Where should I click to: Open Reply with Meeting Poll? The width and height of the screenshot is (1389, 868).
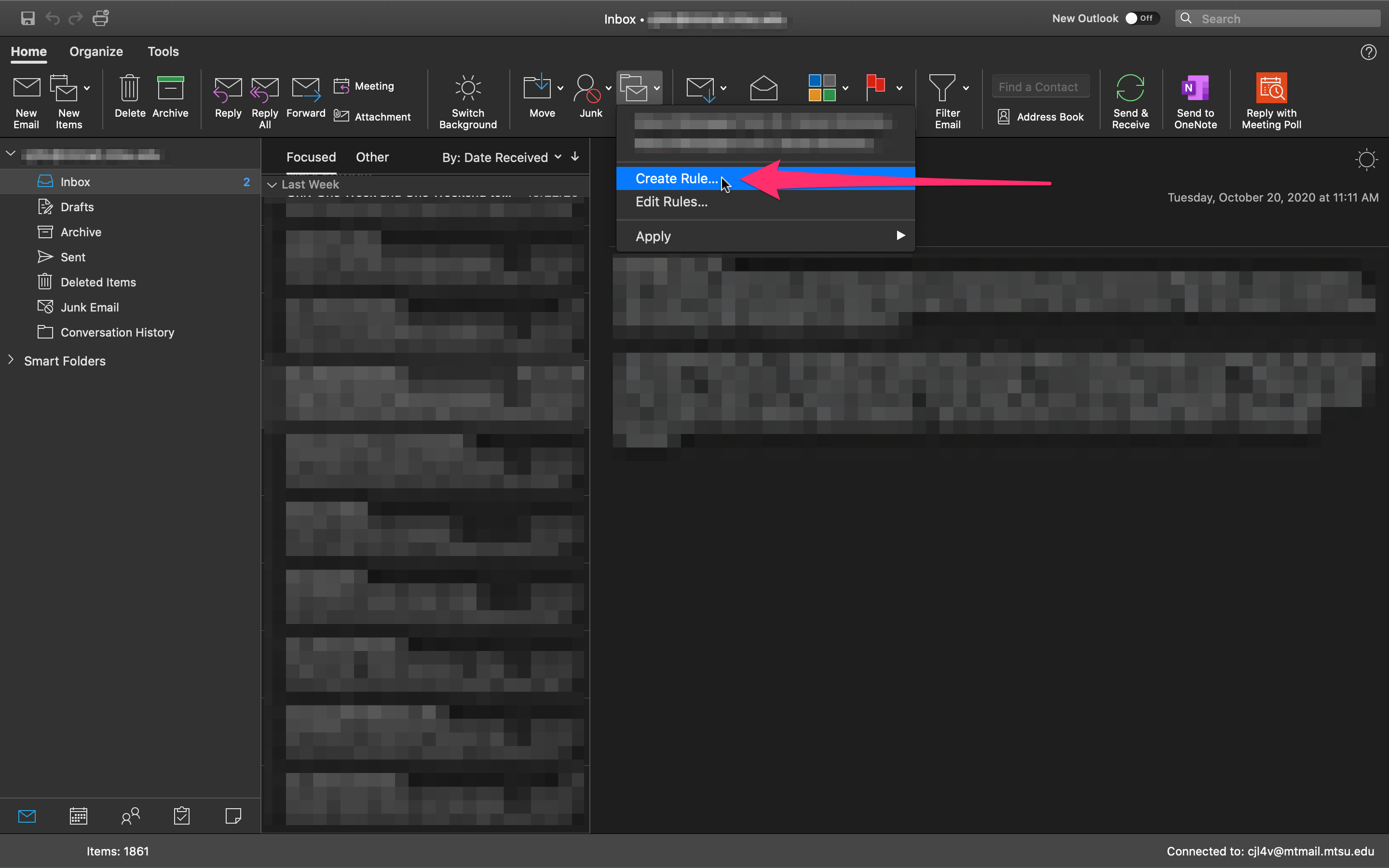1271,88
